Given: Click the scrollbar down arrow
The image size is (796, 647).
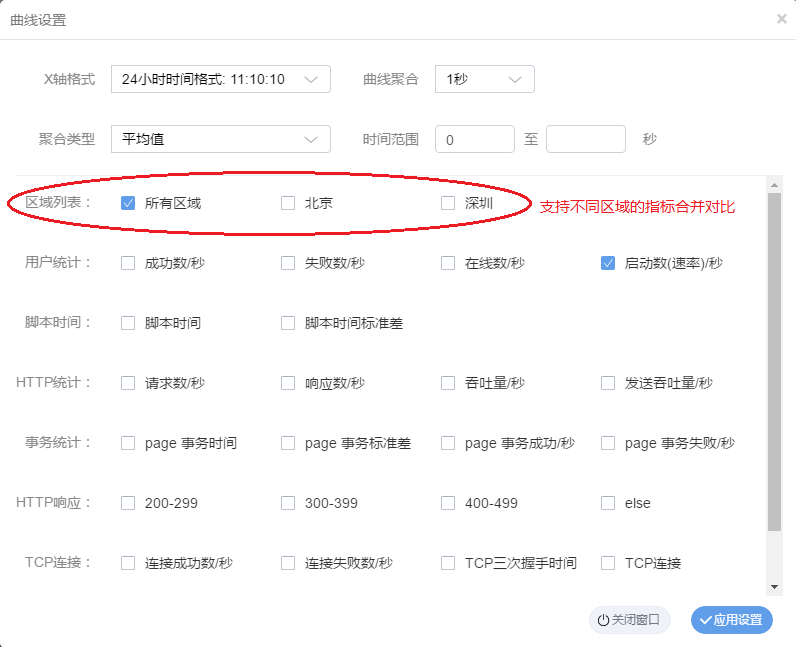Looking at the screenshot, I should (x=774, y=586).
